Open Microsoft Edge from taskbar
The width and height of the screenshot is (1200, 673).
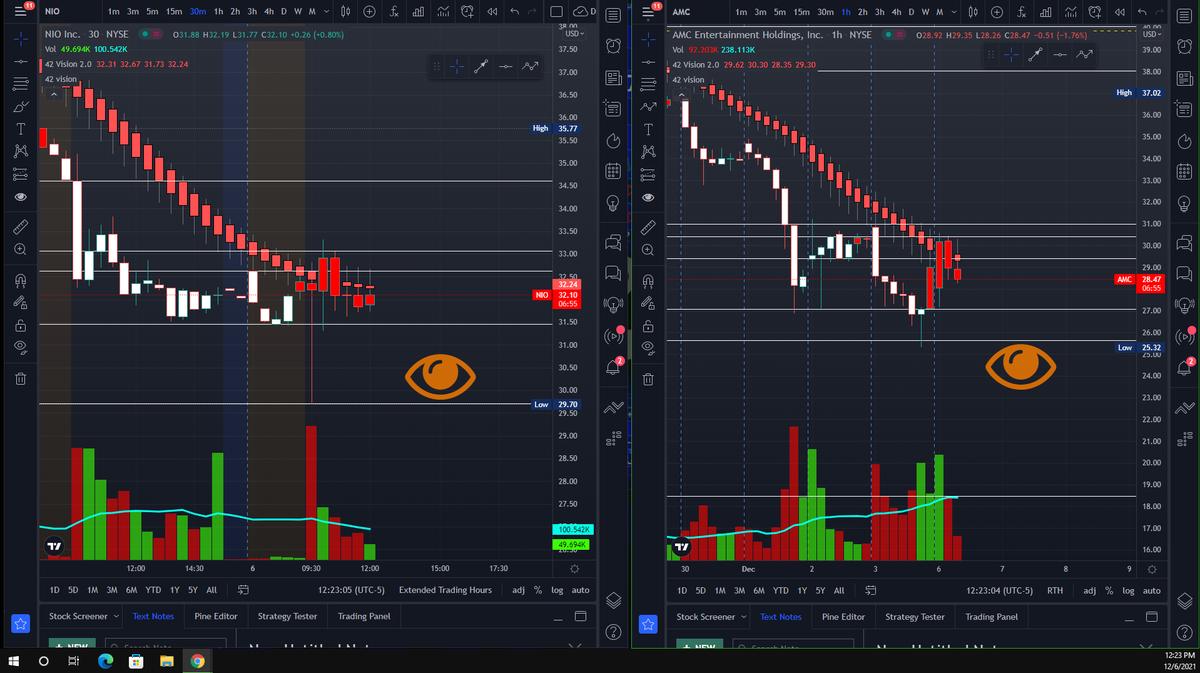[x=105, y=661]
